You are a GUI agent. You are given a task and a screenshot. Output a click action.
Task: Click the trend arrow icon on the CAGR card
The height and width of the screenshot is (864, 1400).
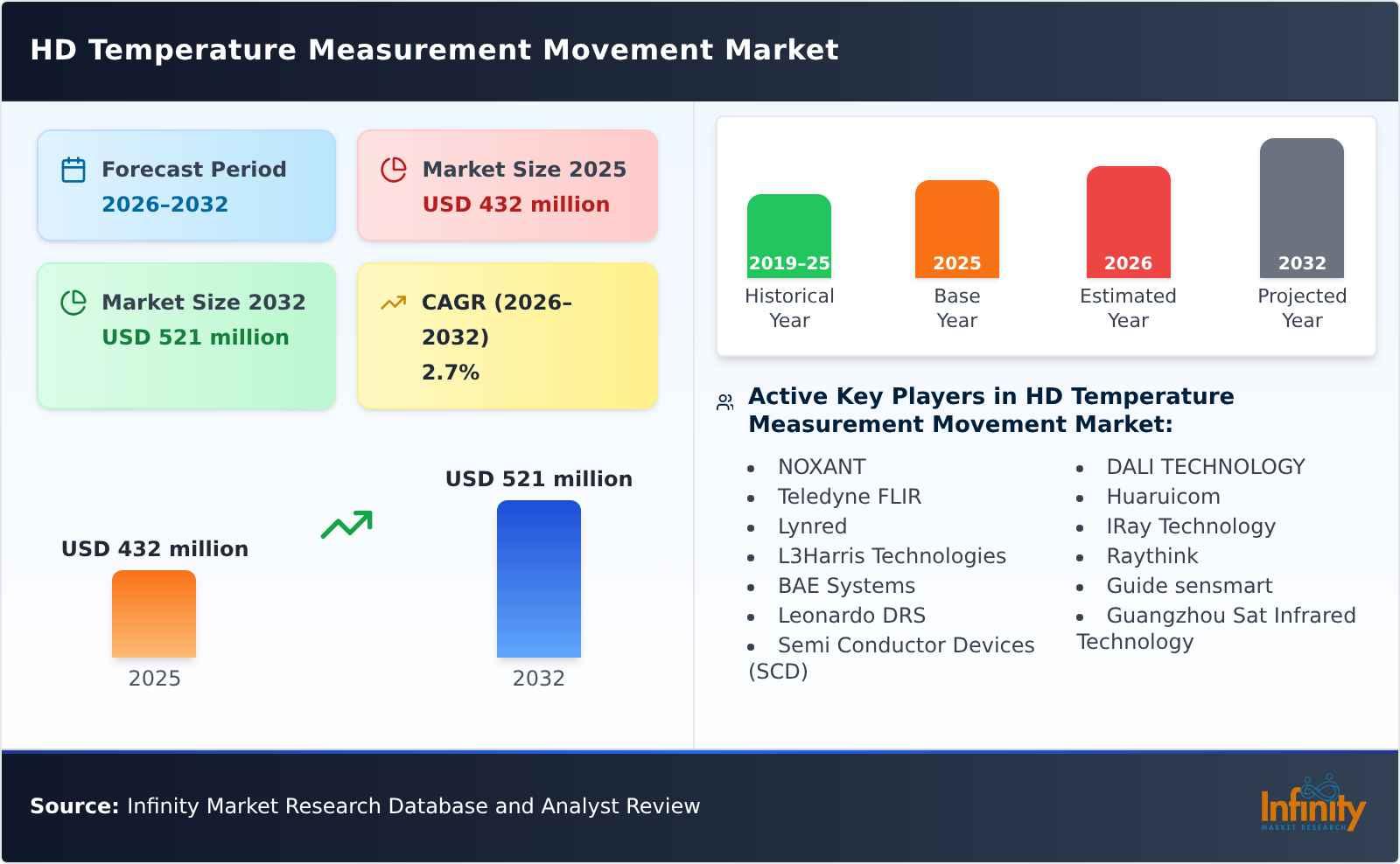click(x=393, y=301)
